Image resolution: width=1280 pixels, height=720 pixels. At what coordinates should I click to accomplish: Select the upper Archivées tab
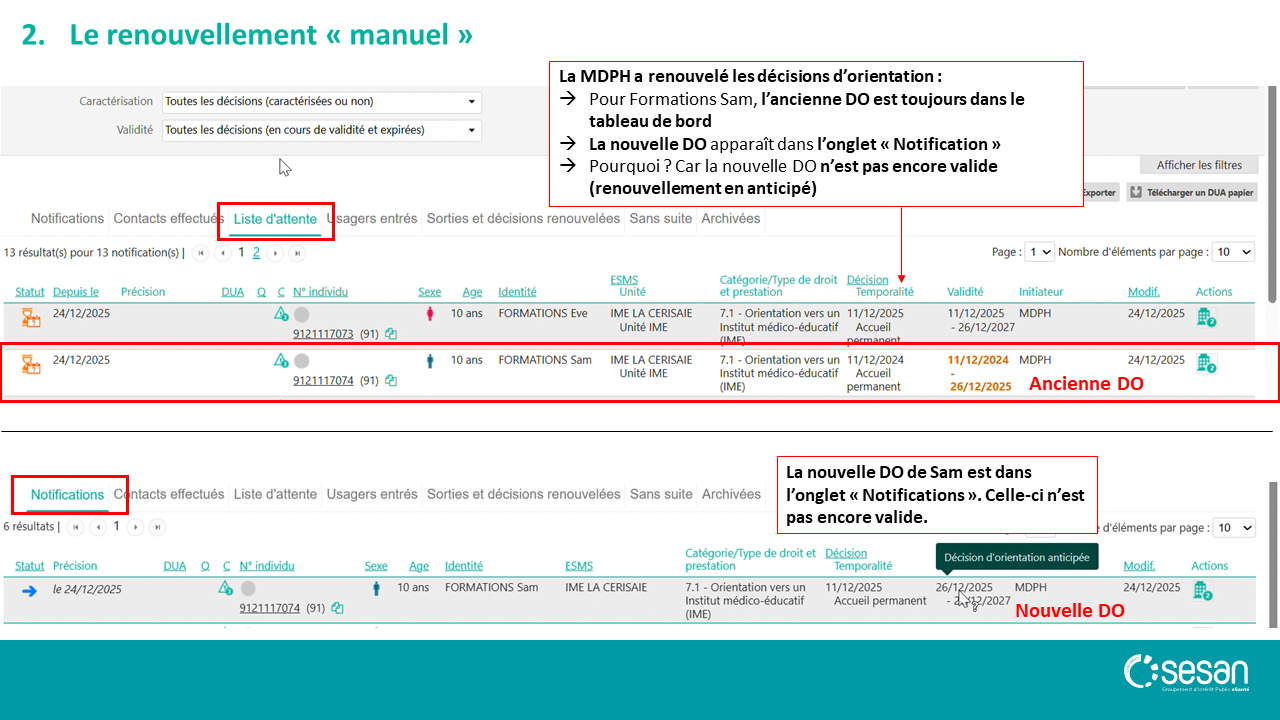click(x=730, y=218)
